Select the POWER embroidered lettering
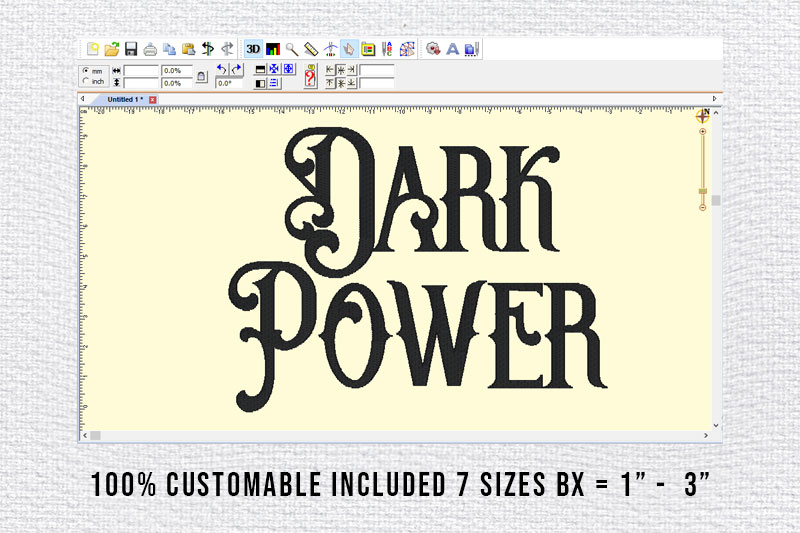This screenshot has height=533, width=800. pos(417,337)
